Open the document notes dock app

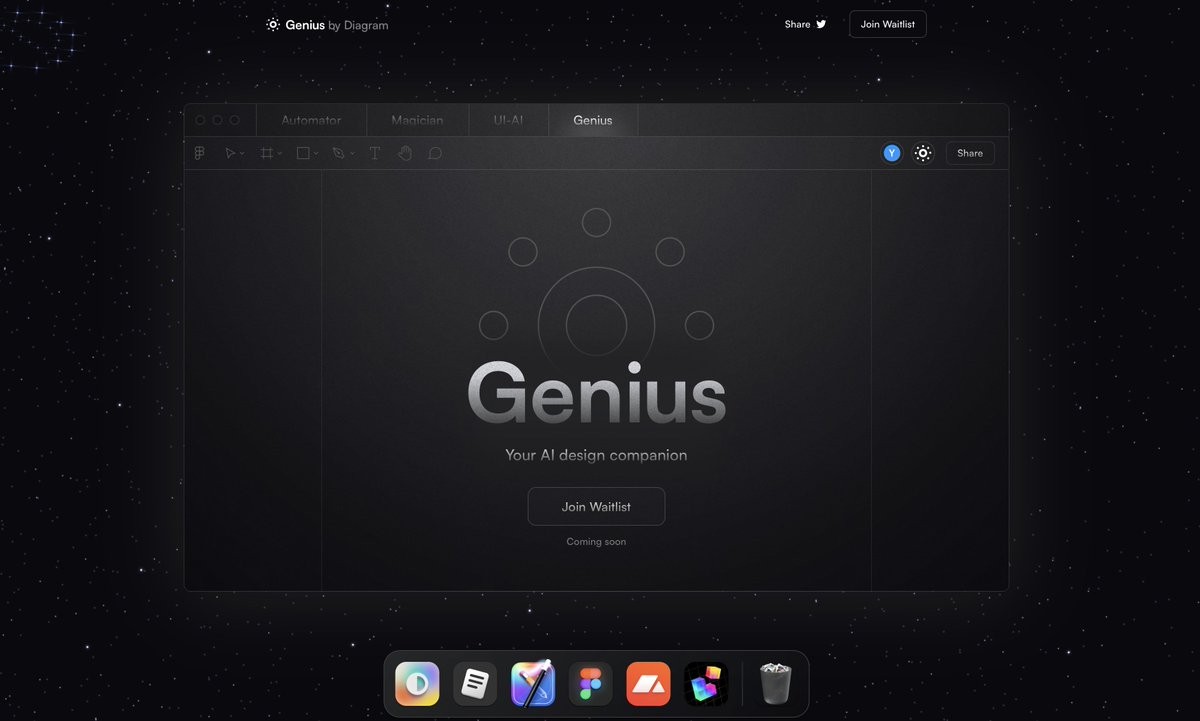(475, 684)
